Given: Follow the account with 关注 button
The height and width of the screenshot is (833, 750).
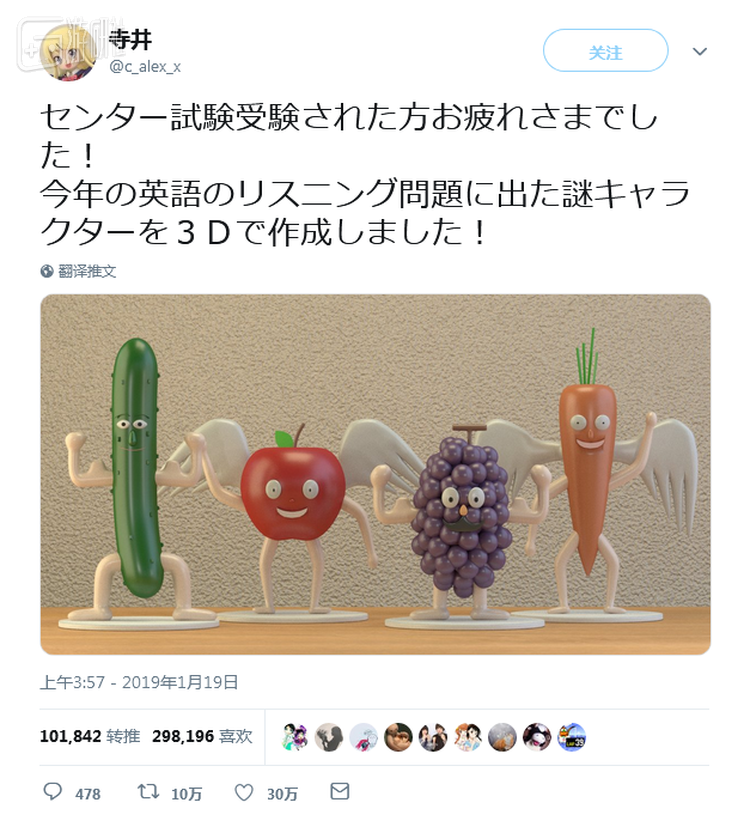Looking at the screenshot, I should (x=605, y=51).
